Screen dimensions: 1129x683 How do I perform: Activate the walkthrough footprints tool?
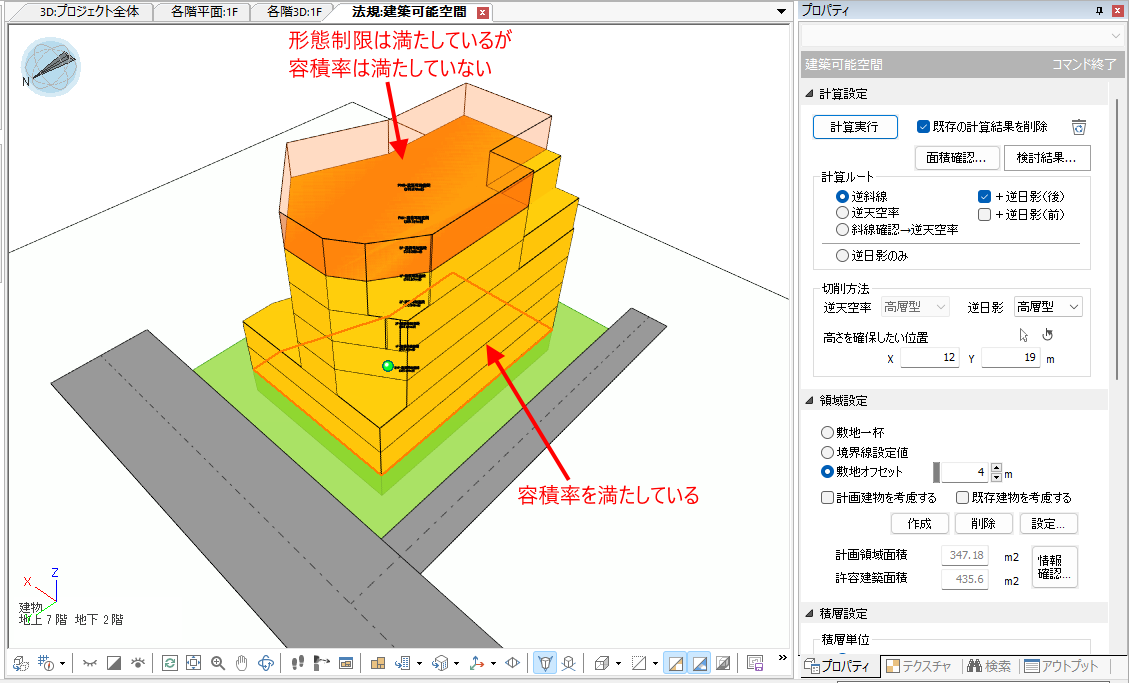click(297, 662)
